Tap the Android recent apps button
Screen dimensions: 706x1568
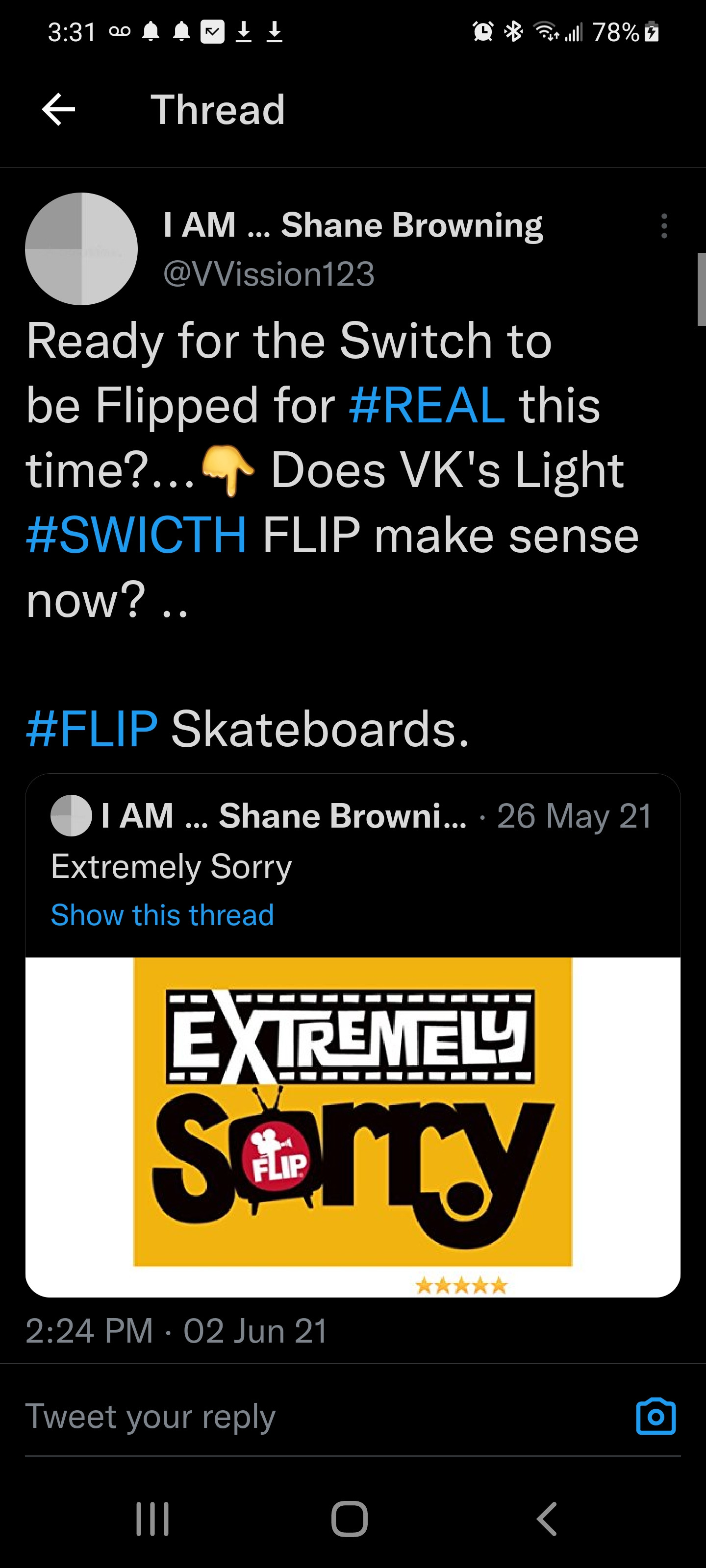[152, 1519]
